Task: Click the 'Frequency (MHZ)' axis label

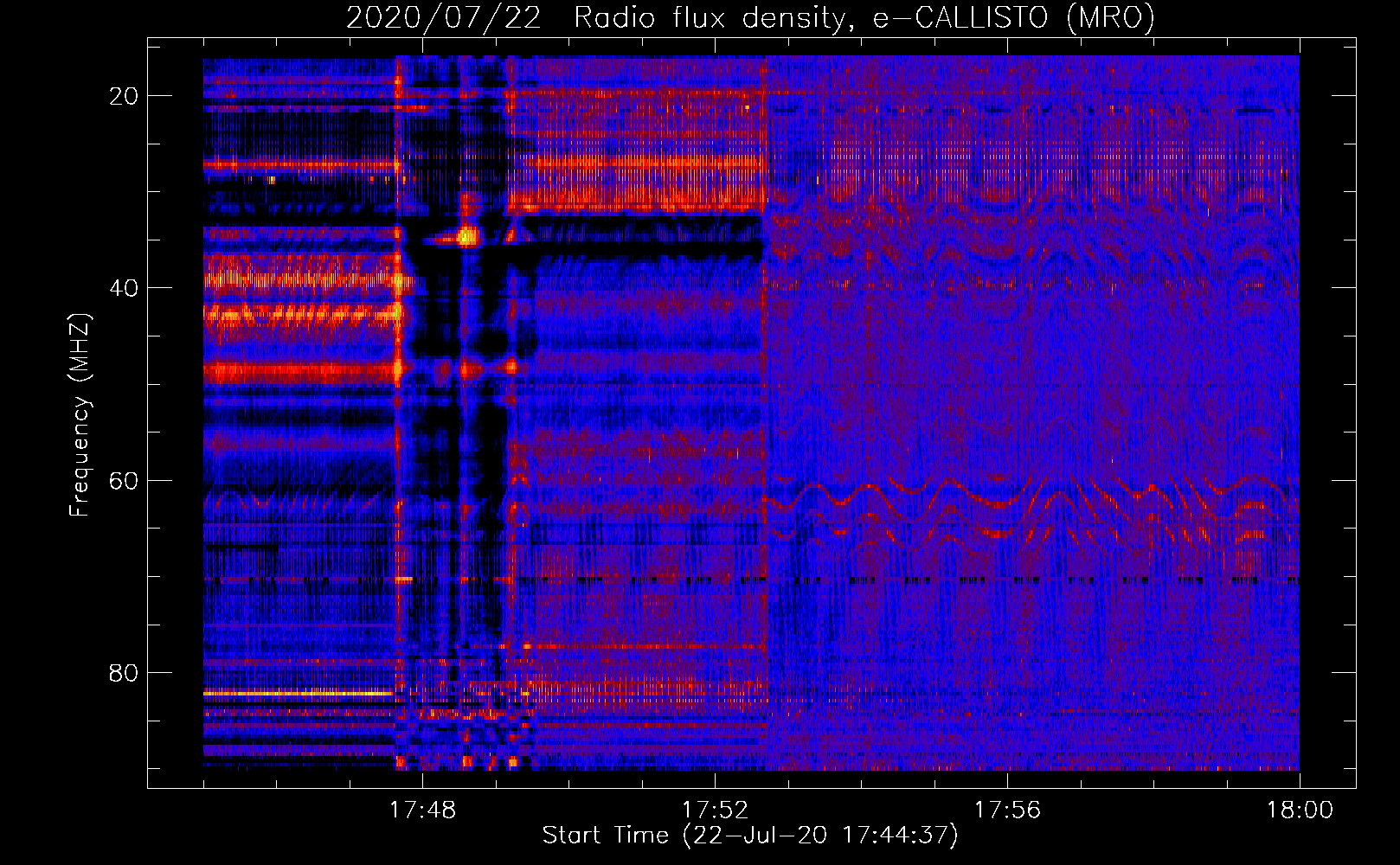Action: [80, 415]
